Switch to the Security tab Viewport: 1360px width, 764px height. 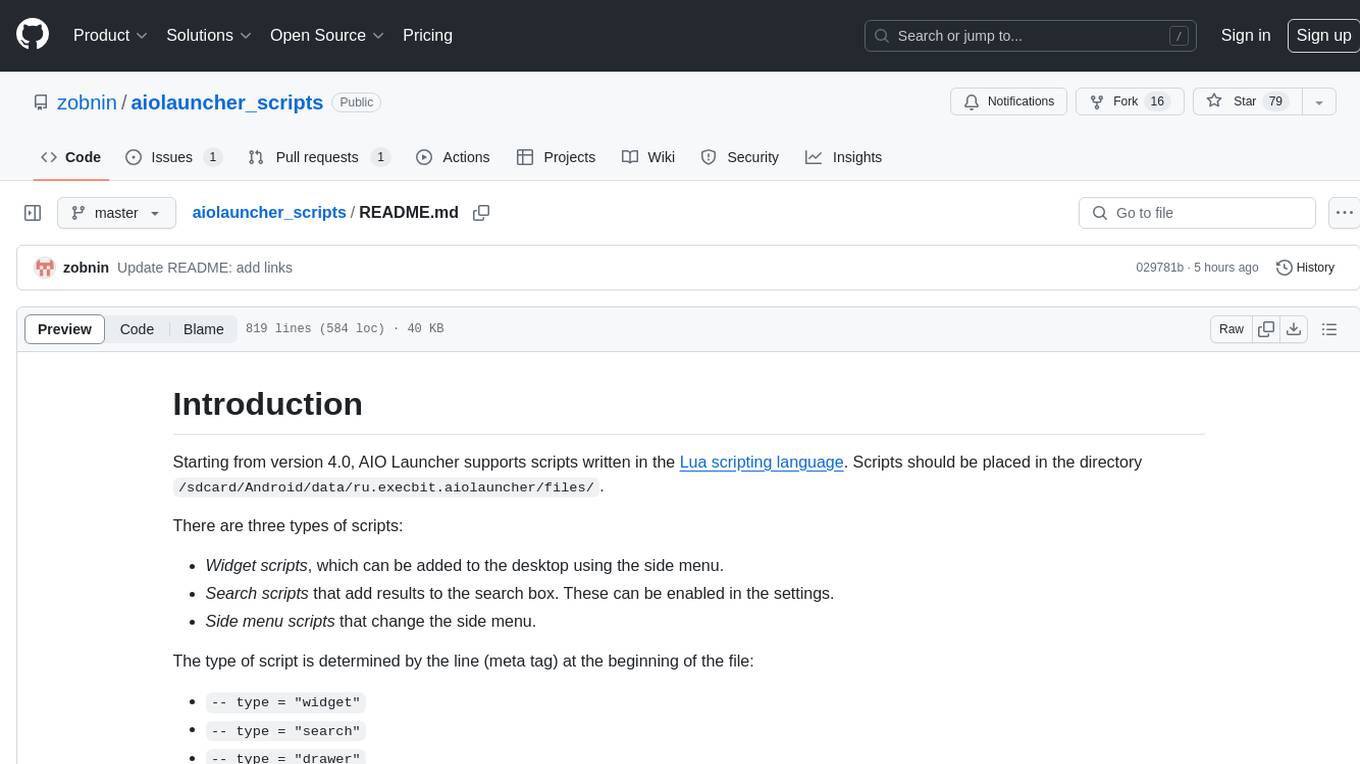pyautogui.click(x=740, y=157)
